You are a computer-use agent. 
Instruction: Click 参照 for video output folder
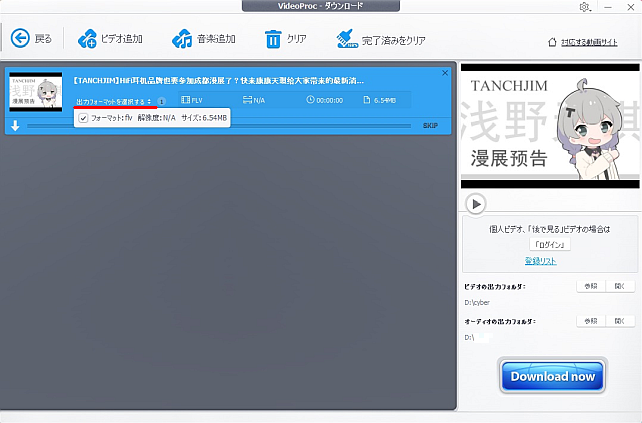591,286
